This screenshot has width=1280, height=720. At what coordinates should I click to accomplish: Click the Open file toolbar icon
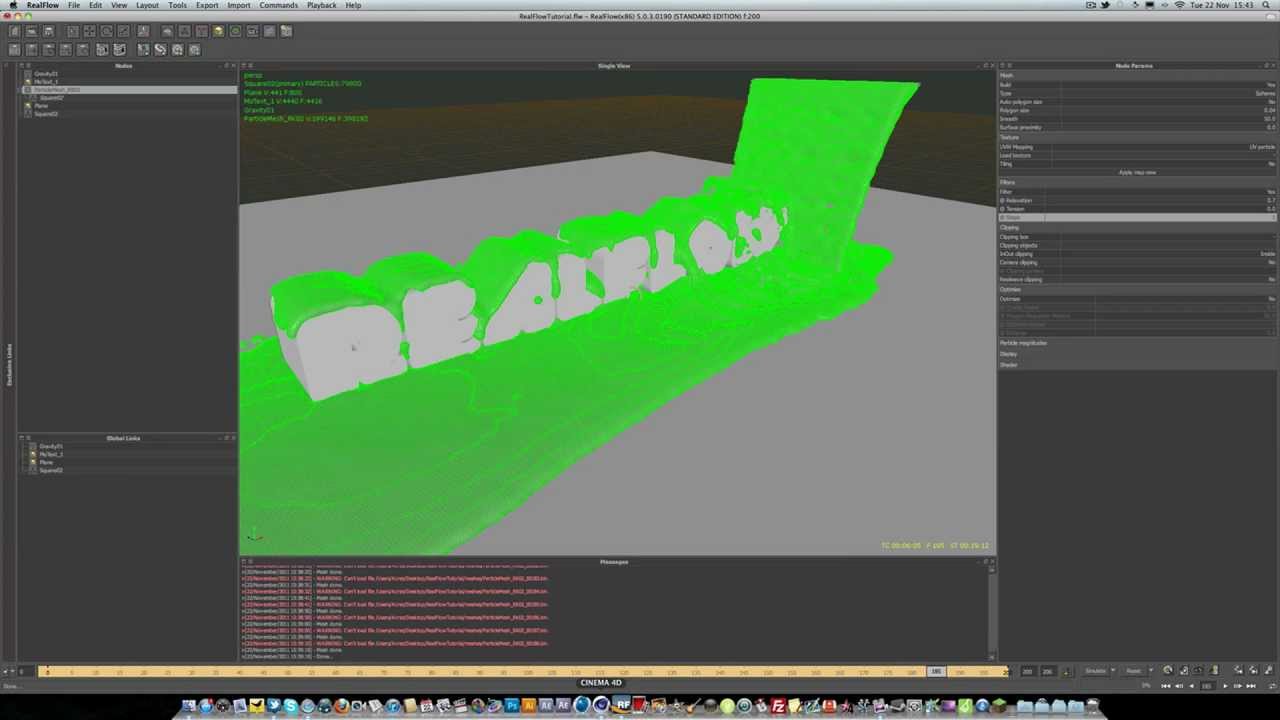[x=31, y=31]
